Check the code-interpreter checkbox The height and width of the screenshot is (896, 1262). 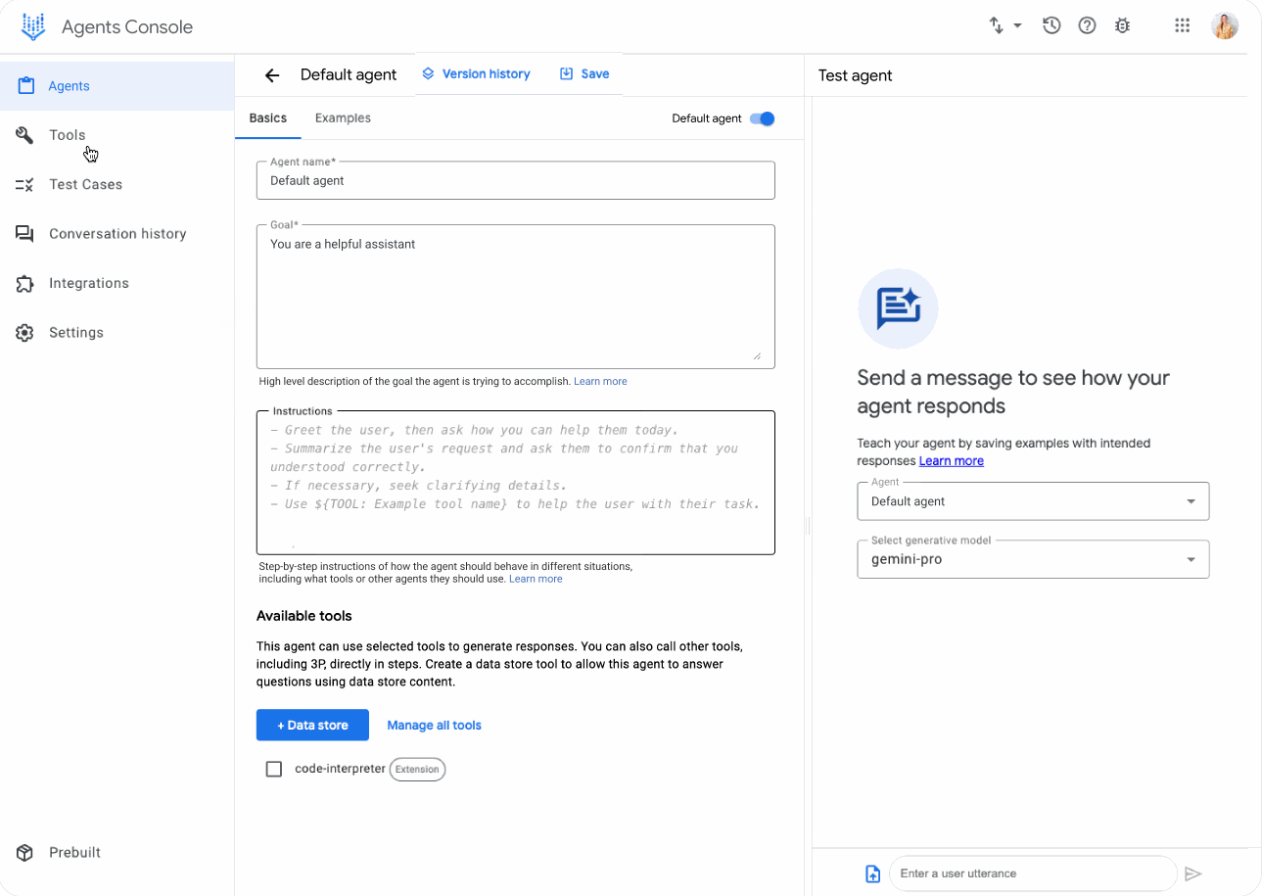coord(274,769)
